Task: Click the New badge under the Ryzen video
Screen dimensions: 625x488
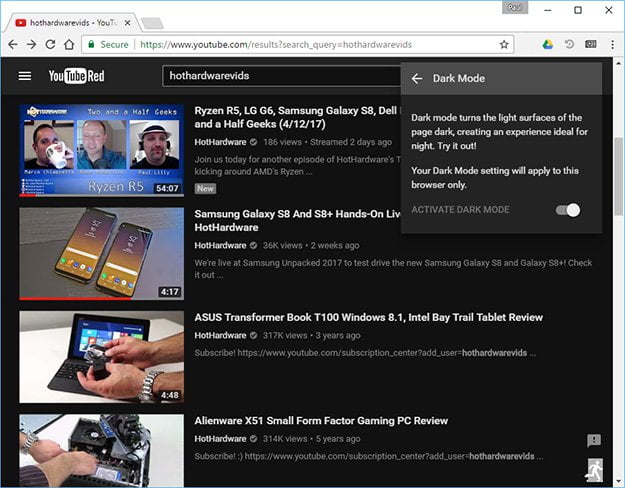Action: 205,189
